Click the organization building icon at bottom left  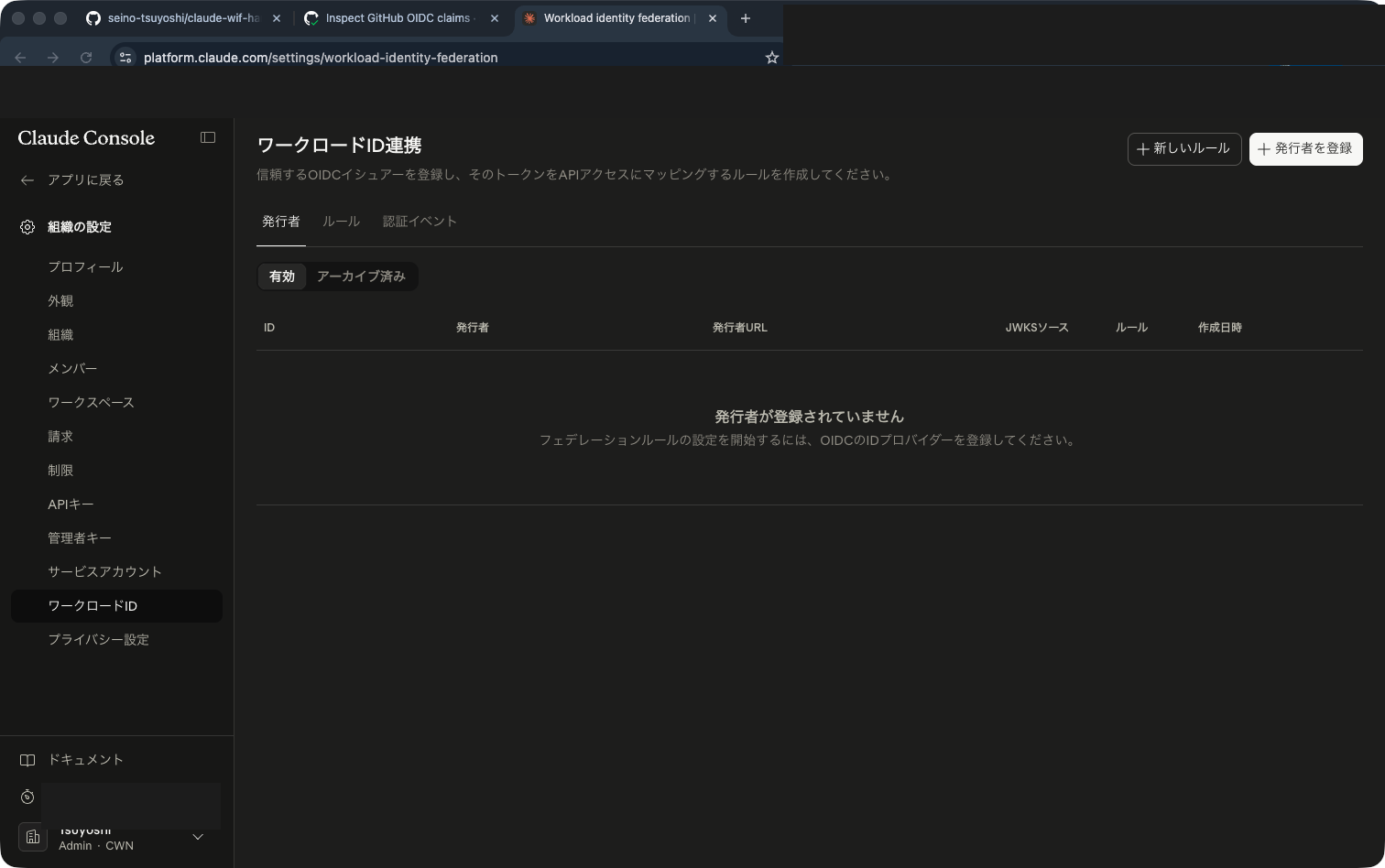(x=33, y=837)
